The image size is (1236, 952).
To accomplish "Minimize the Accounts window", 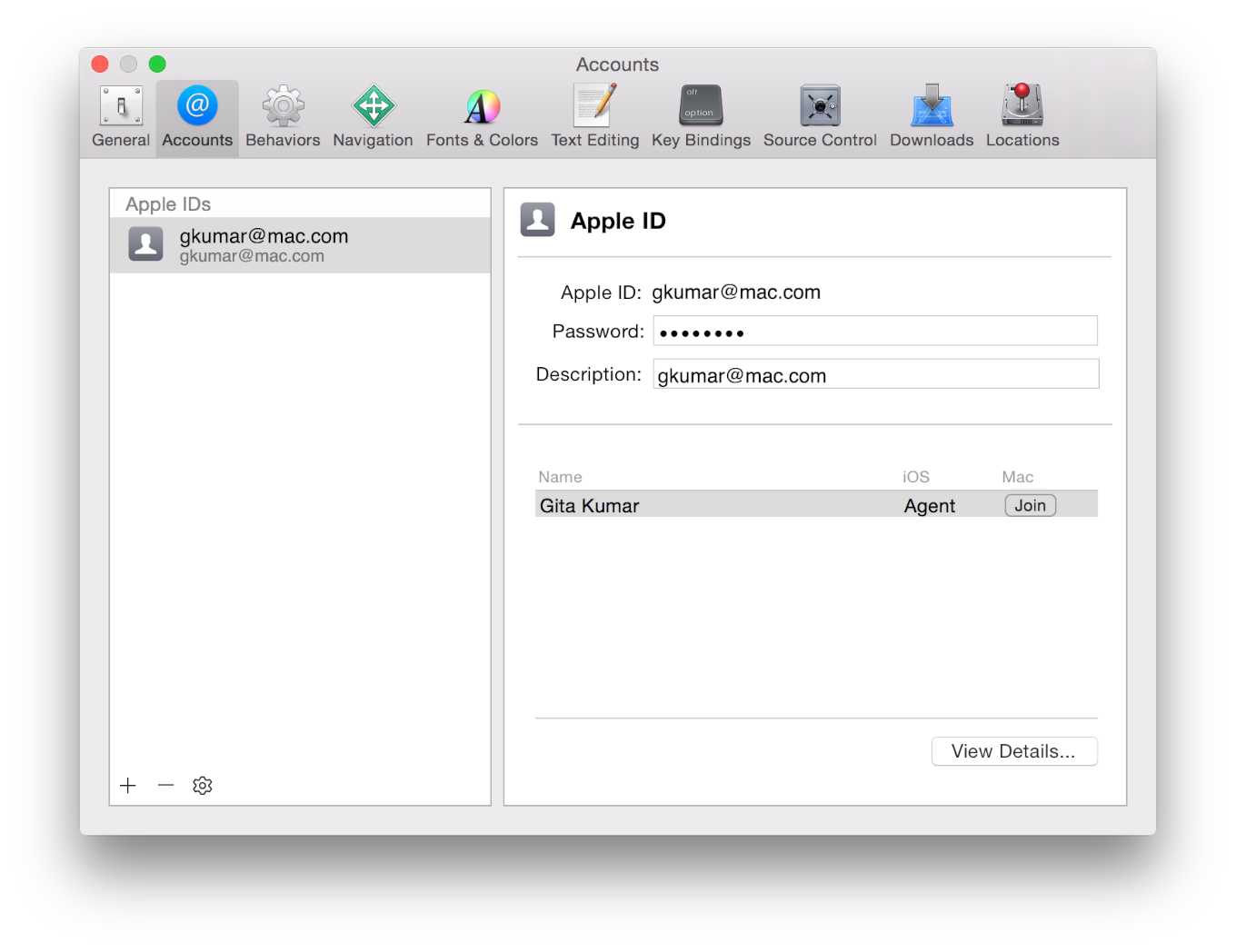I will (128, 64).
